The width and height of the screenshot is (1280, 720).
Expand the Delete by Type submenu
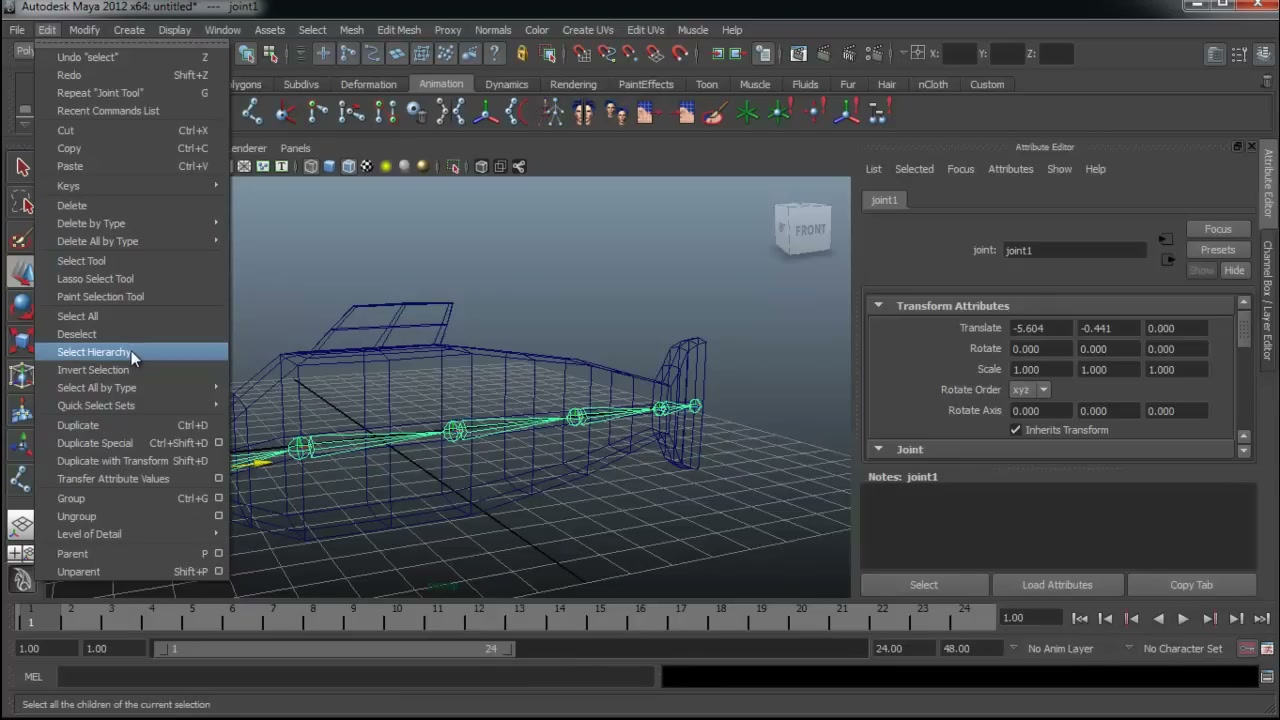131,224
